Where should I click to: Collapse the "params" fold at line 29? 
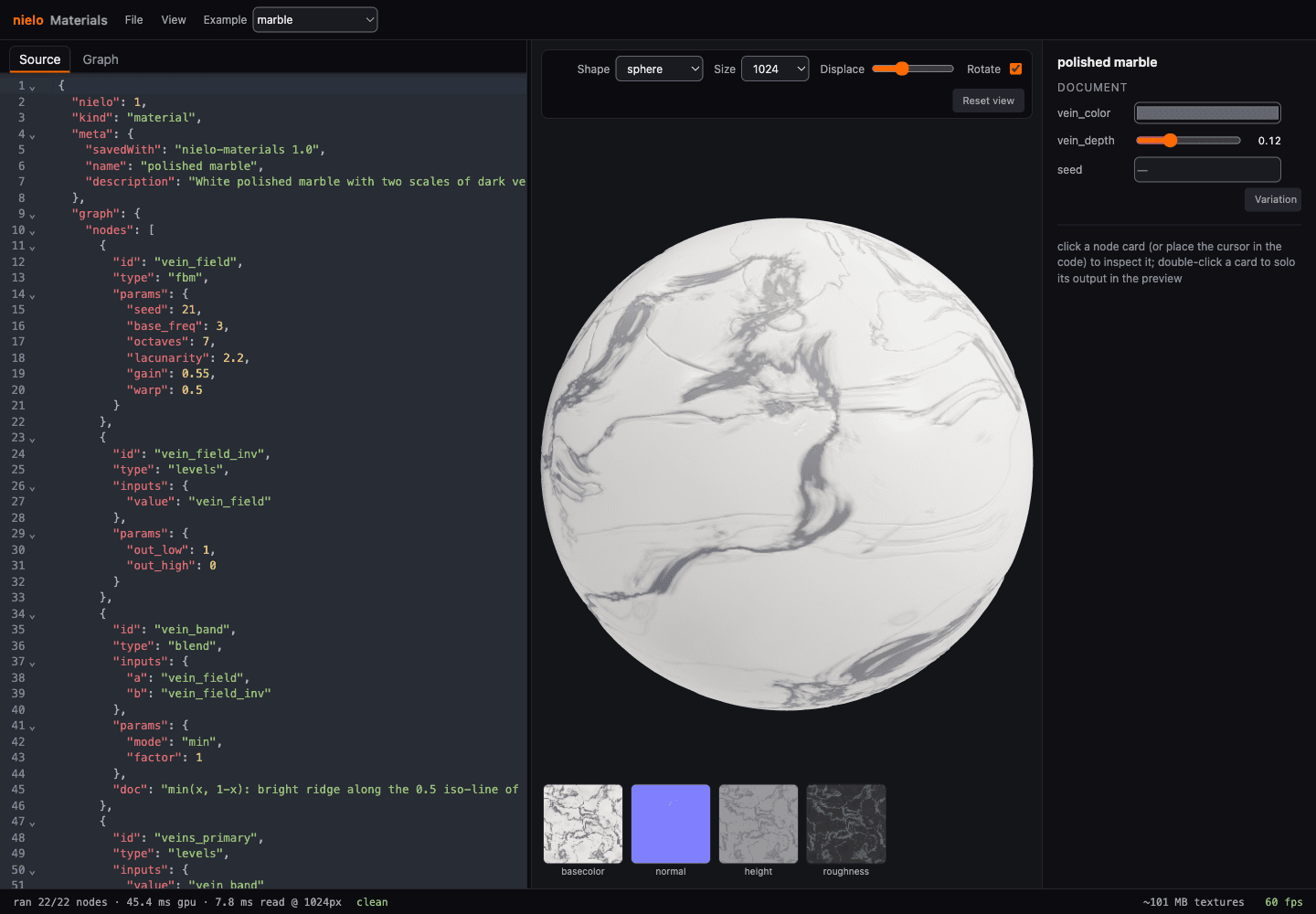[x=32, y=535]
